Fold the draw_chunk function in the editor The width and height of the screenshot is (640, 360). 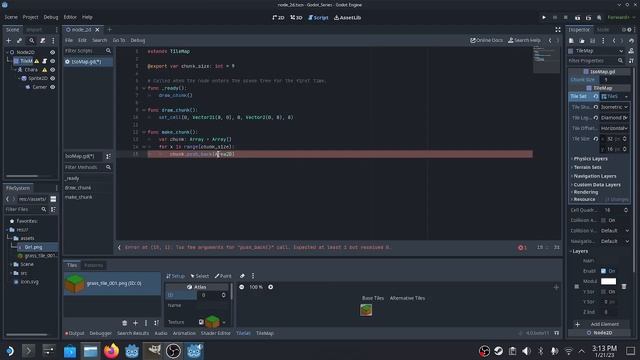[x=144, y=110]
